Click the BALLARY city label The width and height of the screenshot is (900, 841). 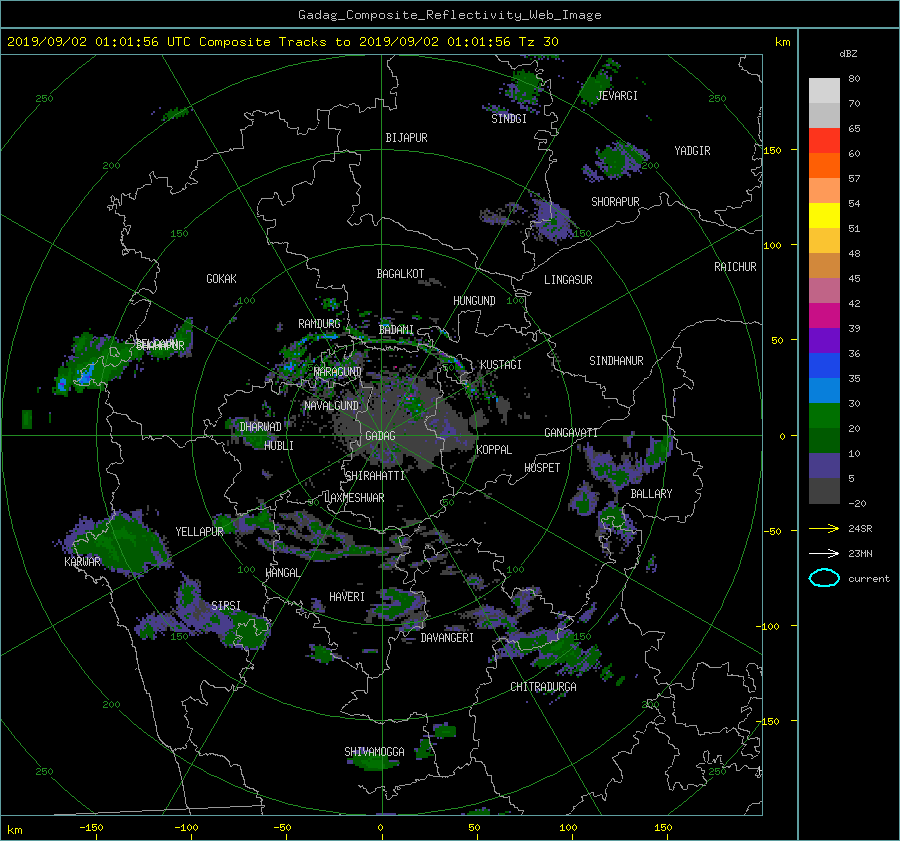tap(651, 494)
